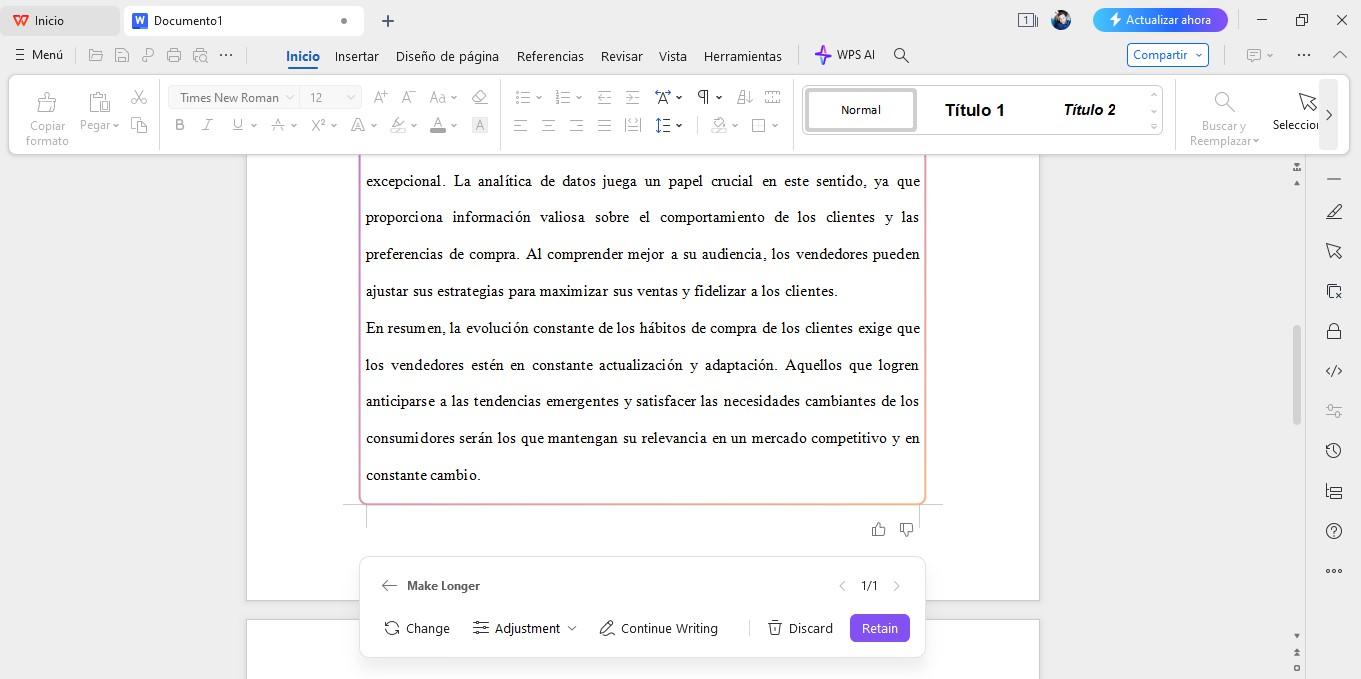Select the Highlight color tool
The width and height of the screenshot is (1361, 679).
pos(398,125)
